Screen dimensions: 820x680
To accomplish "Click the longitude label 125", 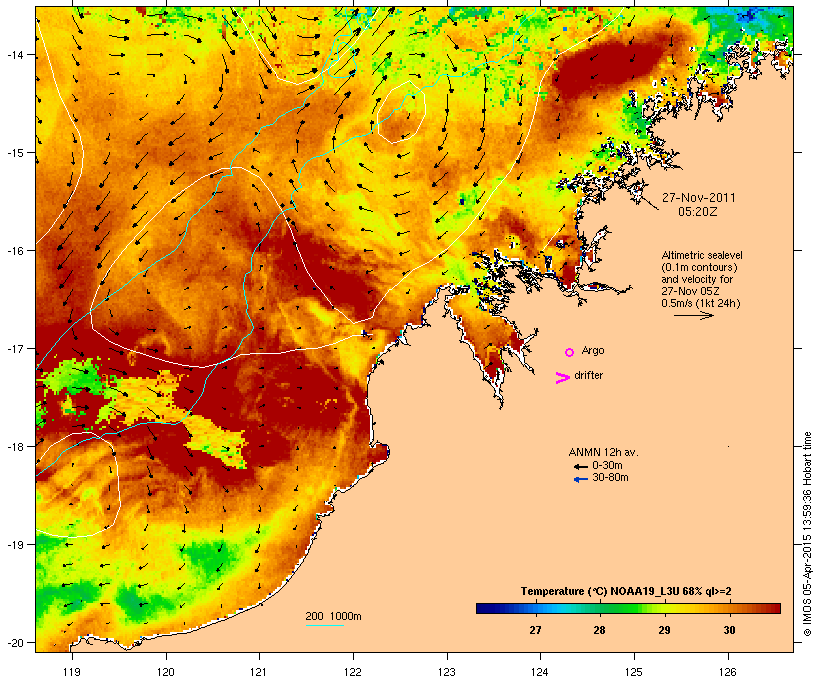I will pos(634,672).
